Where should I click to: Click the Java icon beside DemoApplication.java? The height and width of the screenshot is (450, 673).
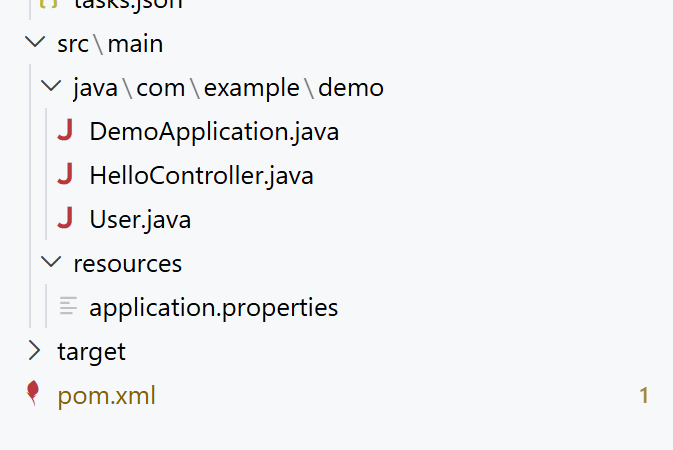click(65, 131)
